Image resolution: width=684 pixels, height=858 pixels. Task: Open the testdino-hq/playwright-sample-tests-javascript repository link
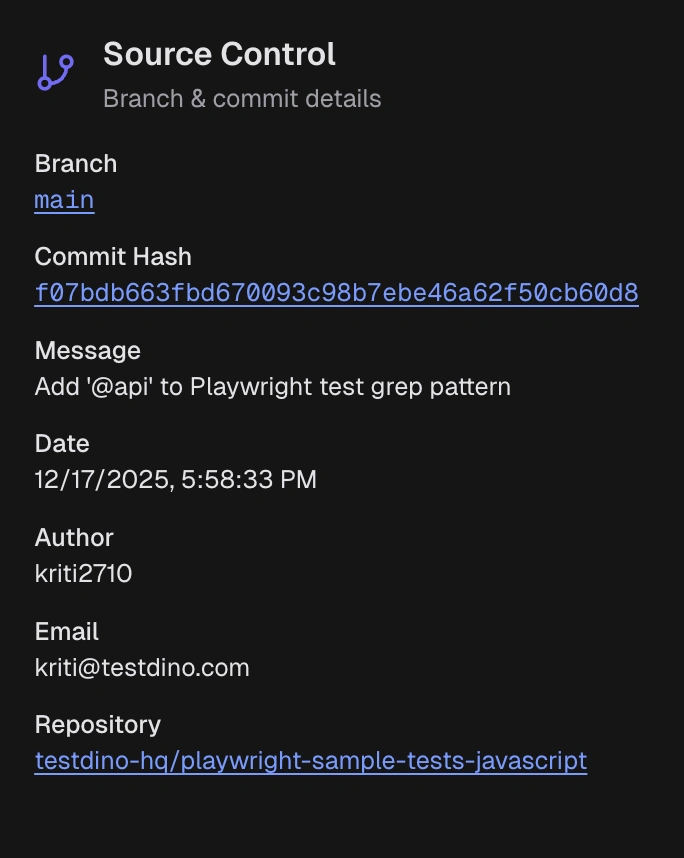coord(310,761)
